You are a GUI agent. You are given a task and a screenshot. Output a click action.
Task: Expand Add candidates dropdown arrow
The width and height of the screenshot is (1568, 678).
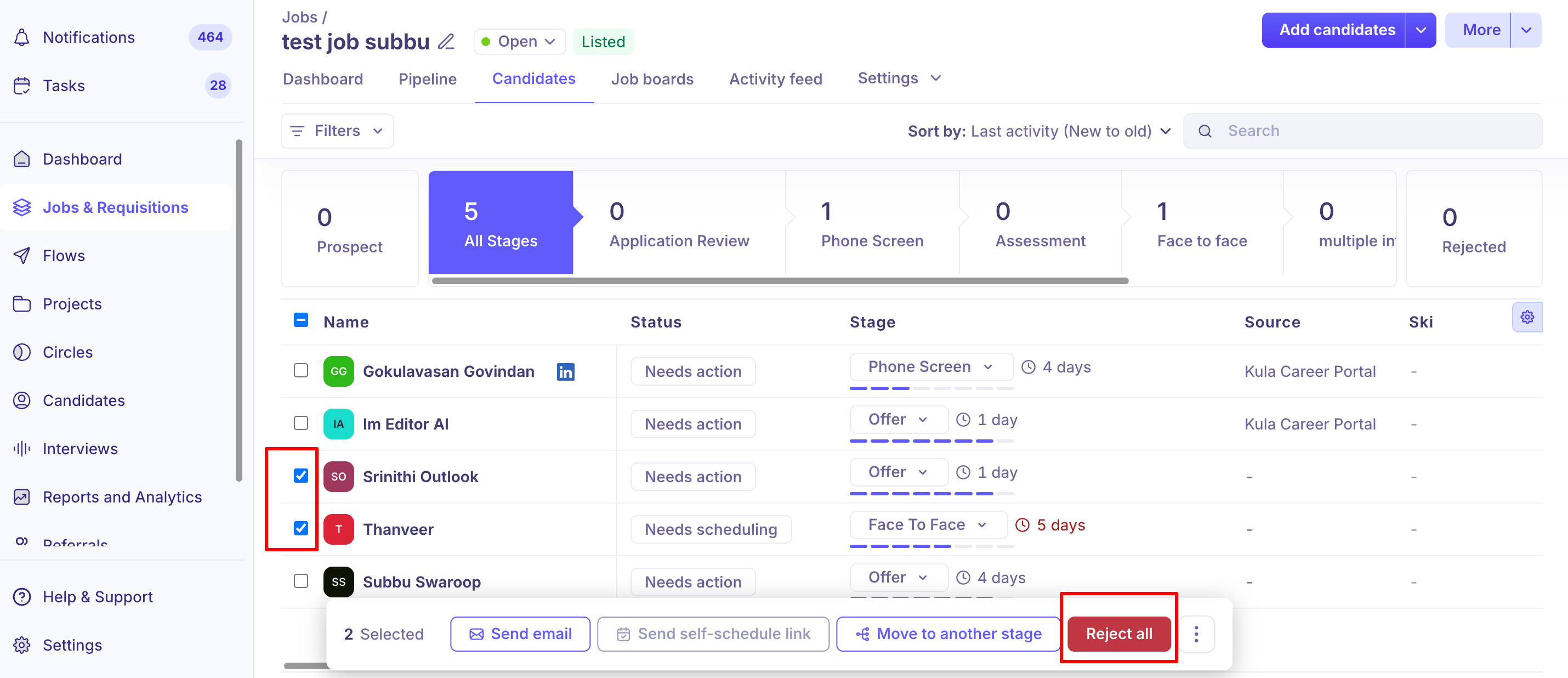point(1421,30)
